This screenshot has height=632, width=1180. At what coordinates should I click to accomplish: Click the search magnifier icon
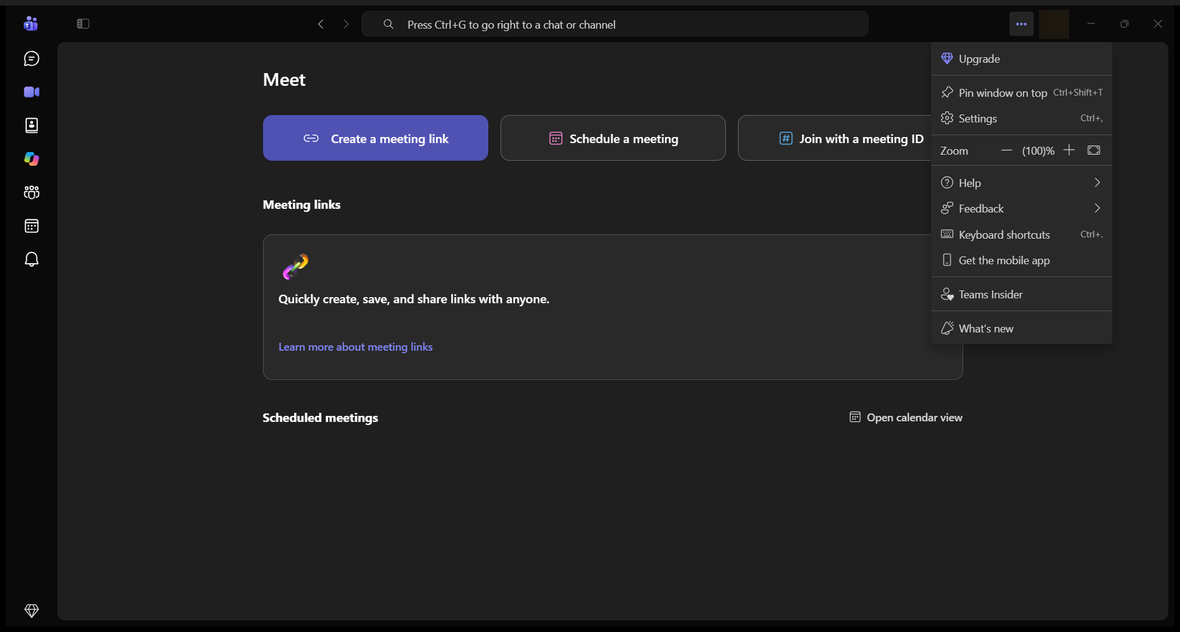click(x=388, y=24)
